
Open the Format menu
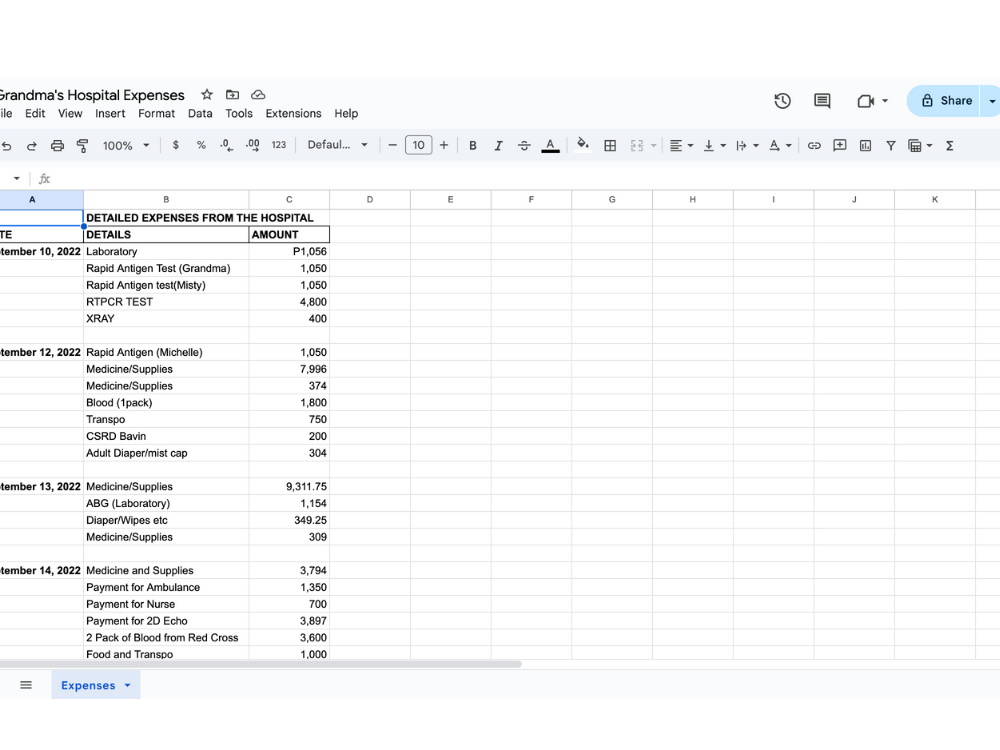(x=156, y=114)
